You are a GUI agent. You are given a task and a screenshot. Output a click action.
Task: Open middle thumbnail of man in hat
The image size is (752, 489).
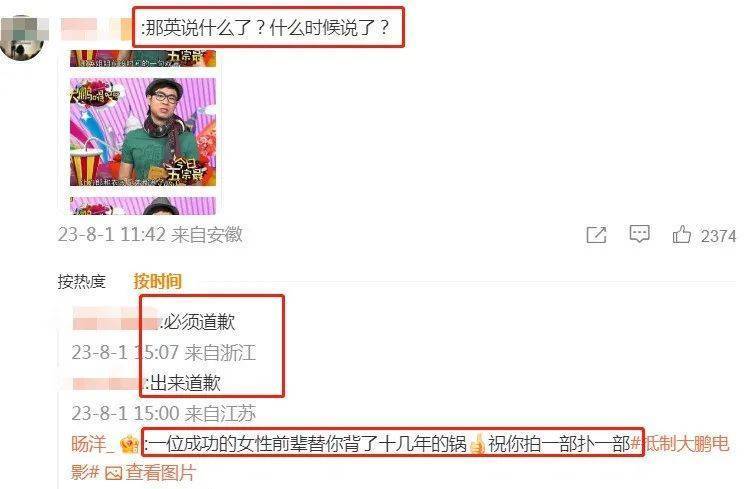pos(143,132)
